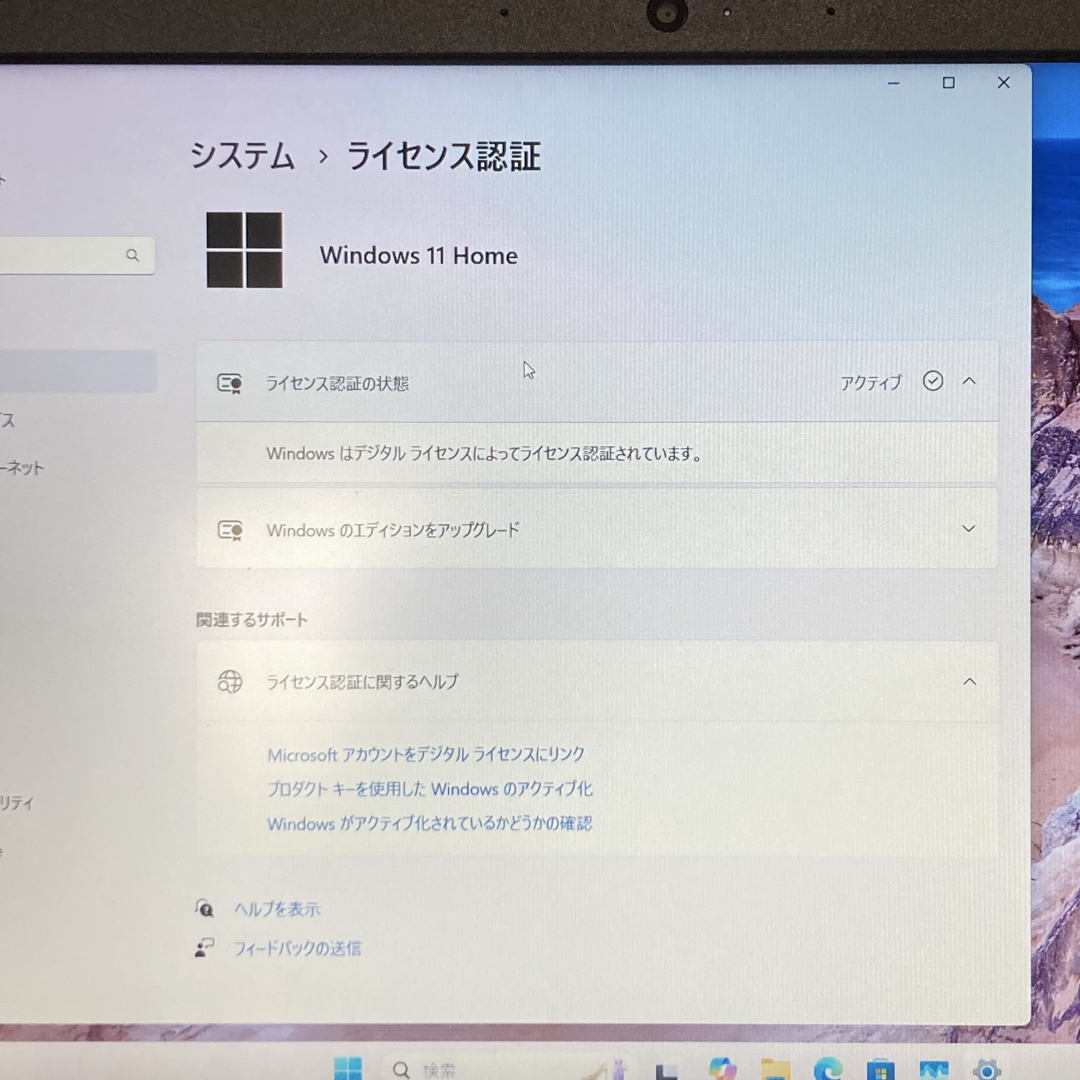The height and width of the screenshot is (1080, 1080).
Task: Close the Settings window
Action: pyautogui.click(x=1004, y=83)
